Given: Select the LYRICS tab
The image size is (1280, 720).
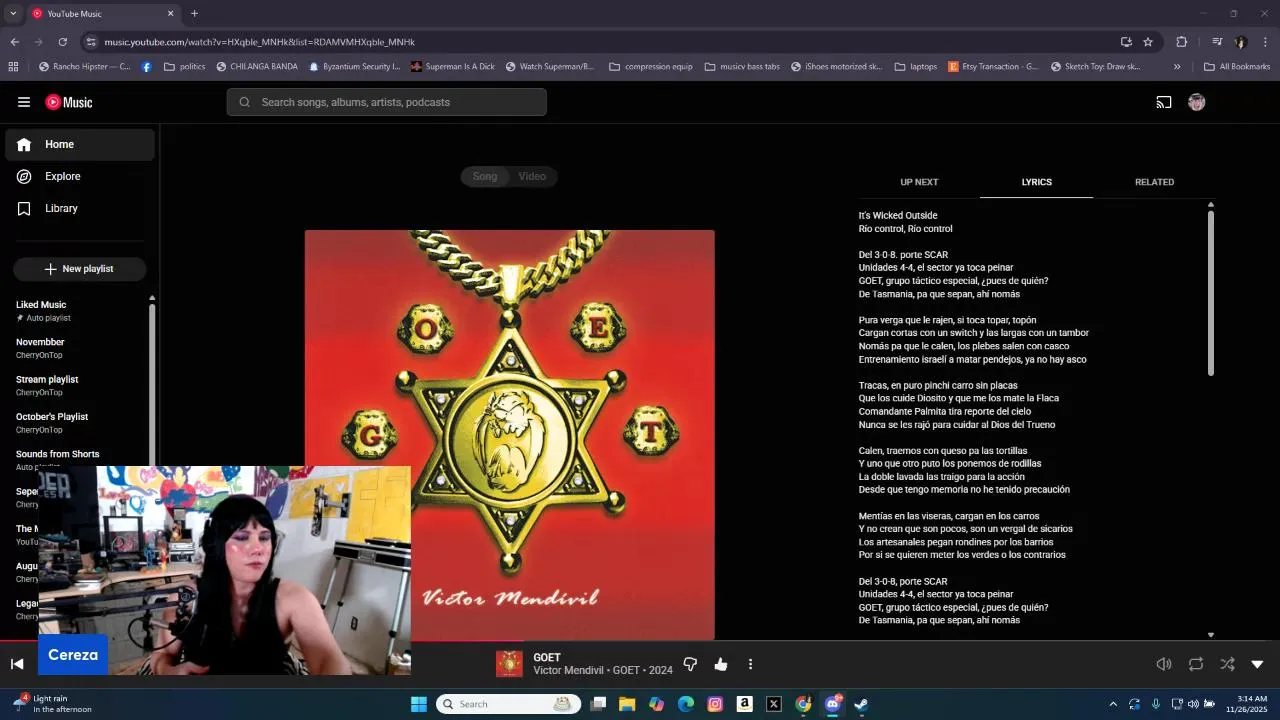Looking at the screenshot, I should click(1036, 182).
